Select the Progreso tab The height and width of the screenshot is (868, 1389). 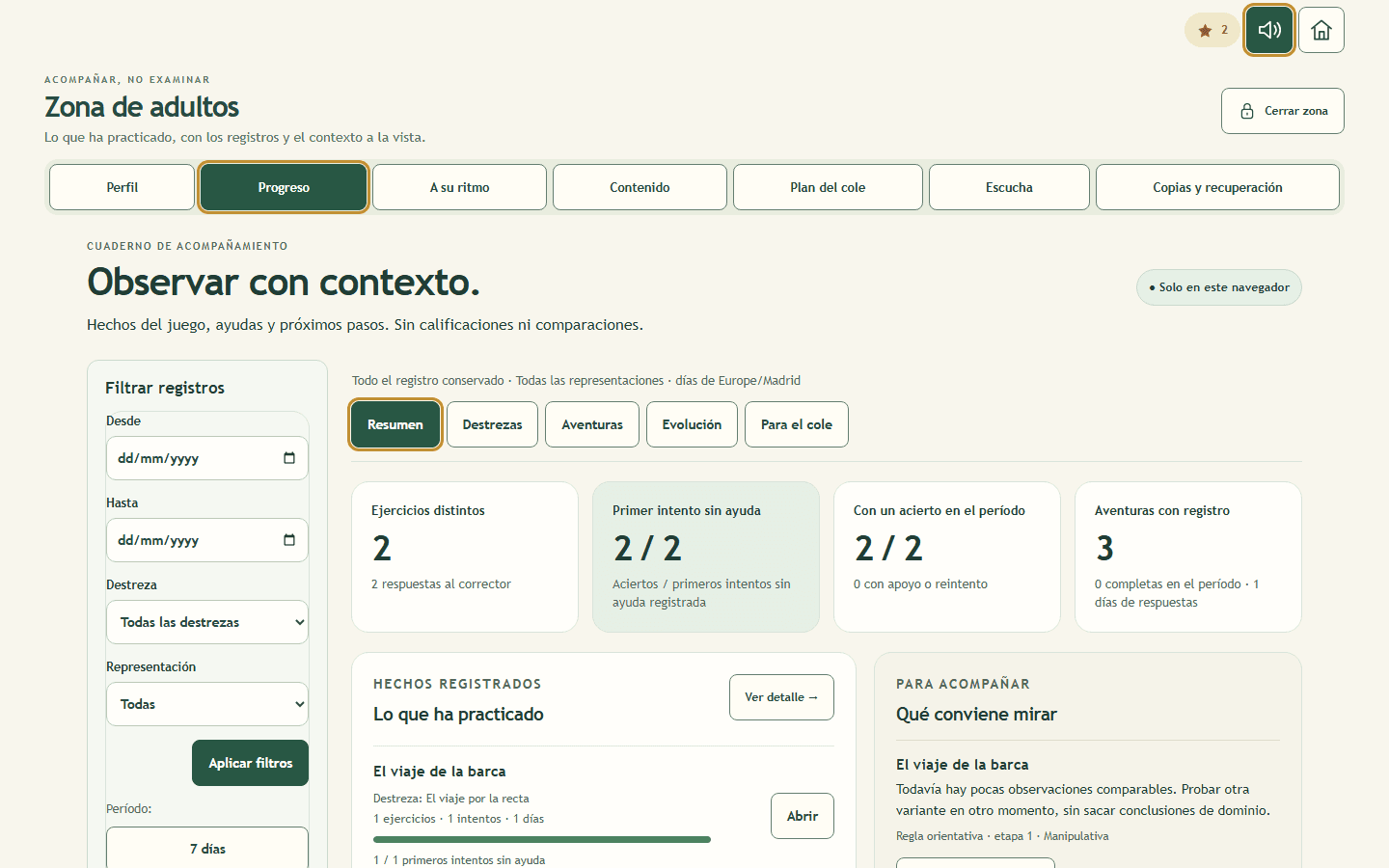tap(284, 187)
